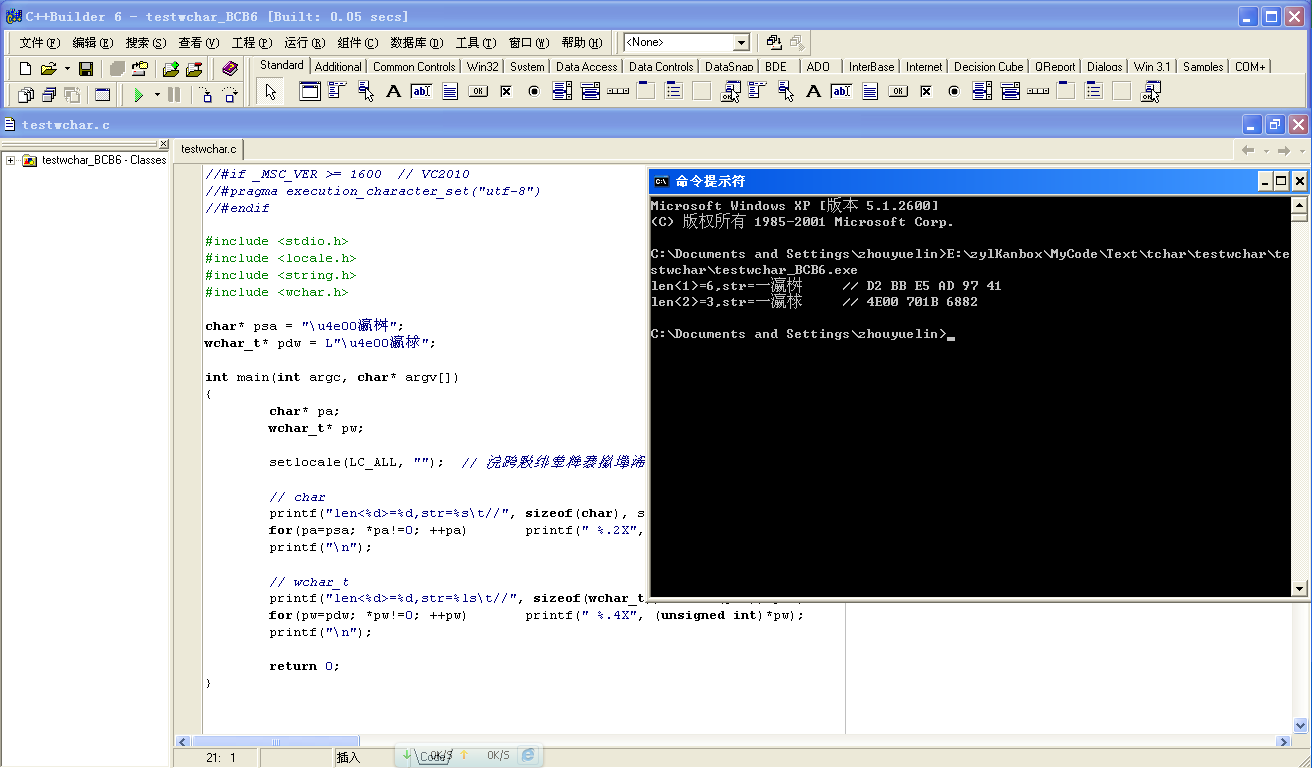1312x768 pixels.
Task: Click the New item toolbar icon
Action: coord(26,68)
